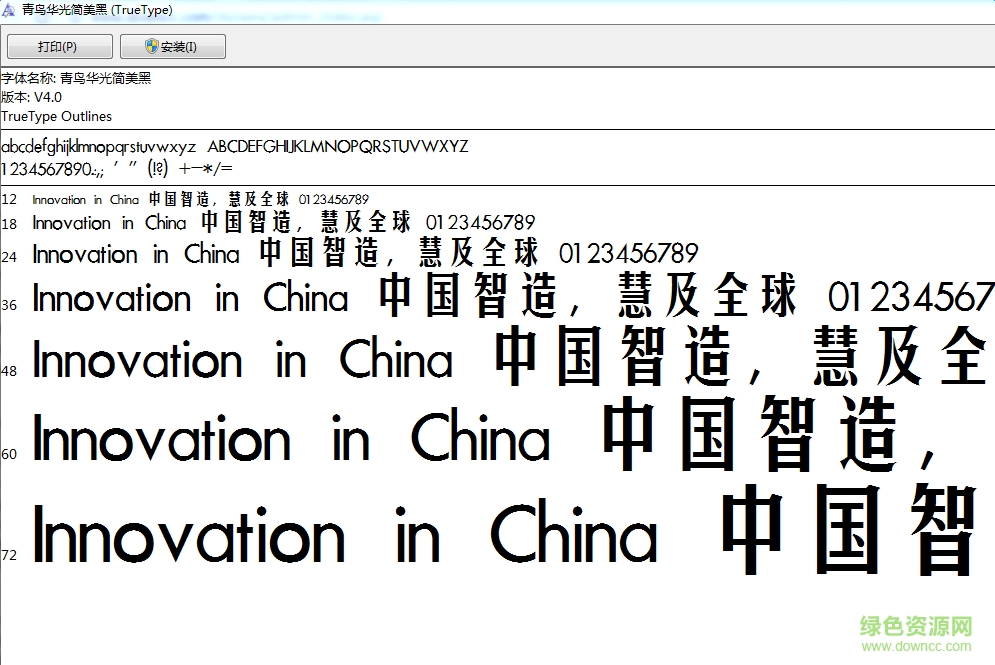Click the 48-point size label
This screenshot has width=995, height=665.
(9, 371)
